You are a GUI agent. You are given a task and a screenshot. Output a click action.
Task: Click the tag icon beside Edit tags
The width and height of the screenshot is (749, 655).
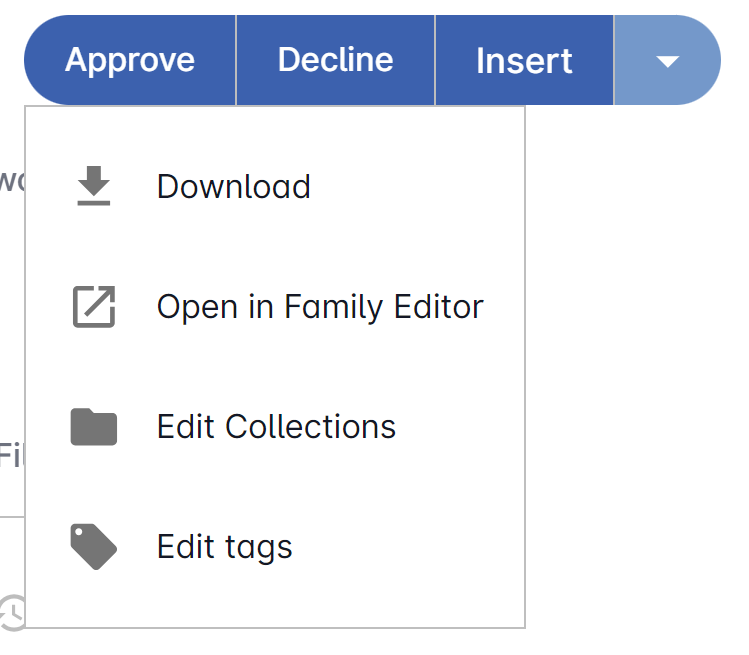click(94, 547)
